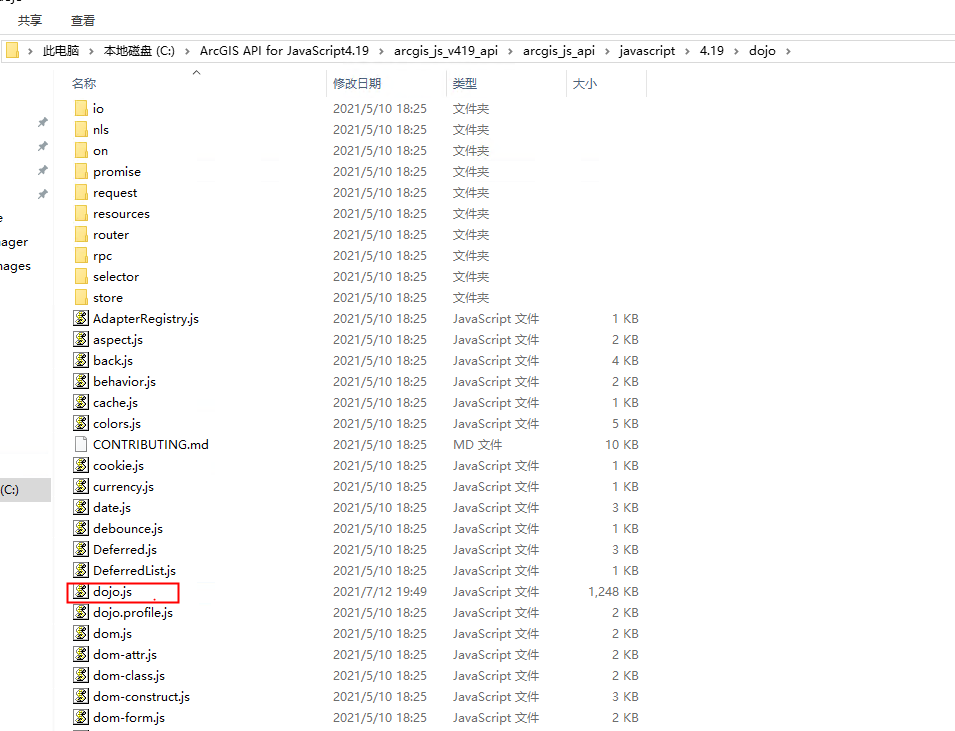
Task: Click the date.js file icon
Action: pyautogui.click(x=81, y=507)
